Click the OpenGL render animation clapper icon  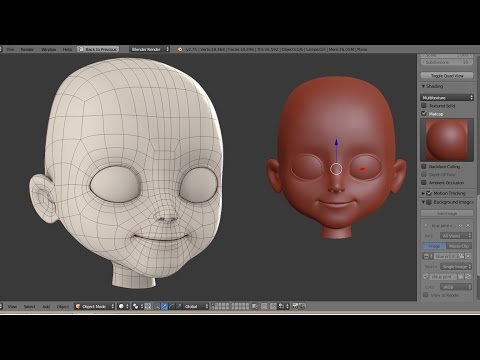tap(302, 306)
